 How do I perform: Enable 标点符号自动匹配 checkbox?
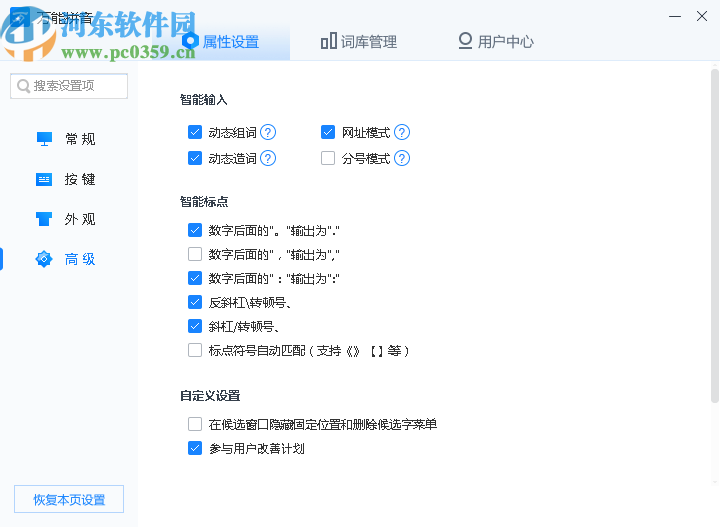(x=195, y=350)
